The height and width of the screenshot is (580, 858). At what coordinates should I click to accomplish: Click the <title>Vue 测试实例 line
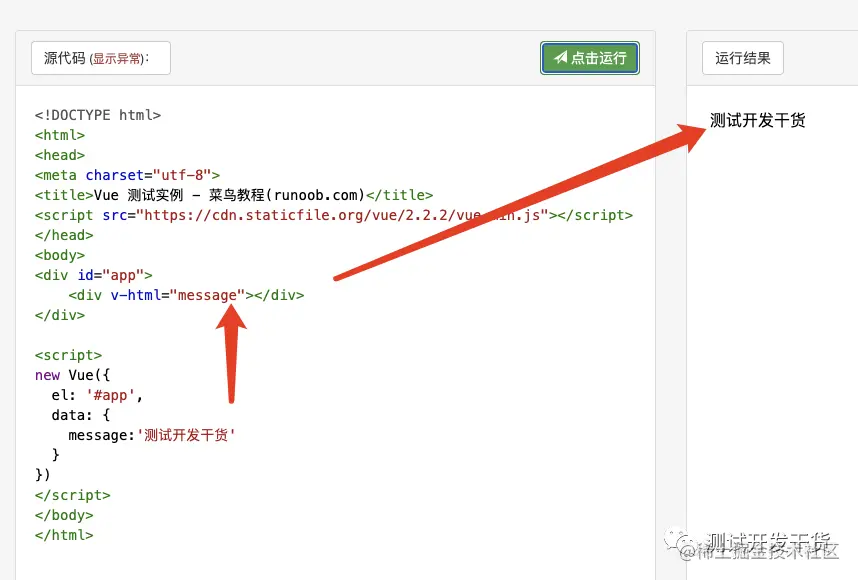(234, 195)
